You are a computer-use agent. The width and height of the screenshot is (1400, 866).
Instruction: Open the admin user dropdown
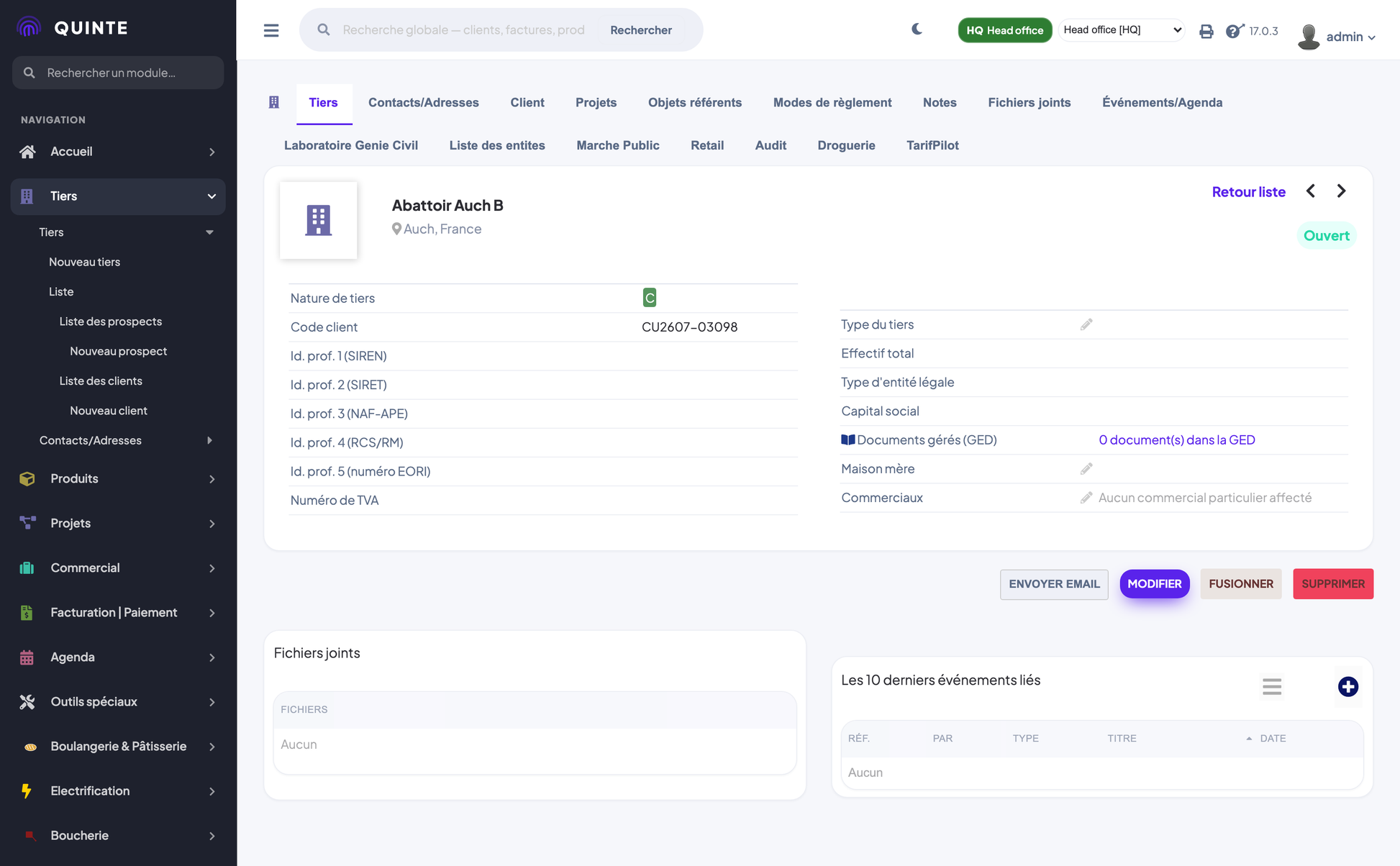1350,37
